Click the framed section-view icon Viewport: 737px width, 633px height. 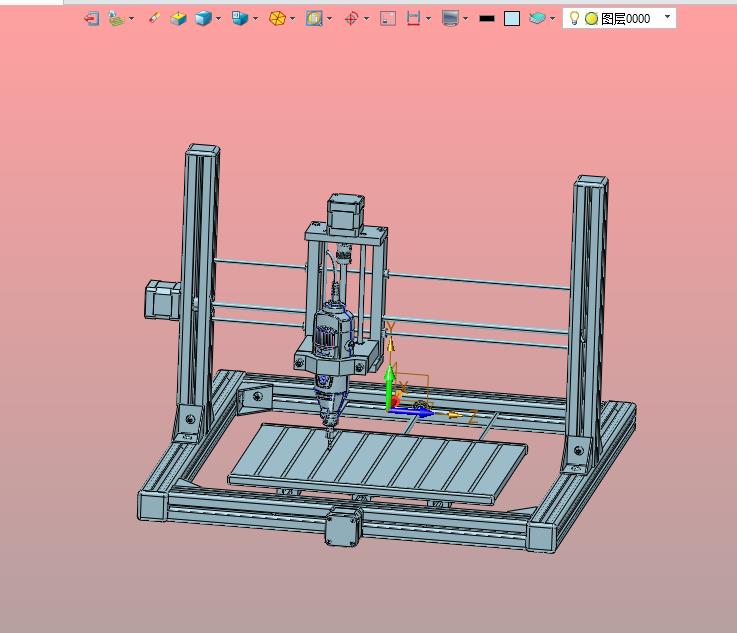314,19
